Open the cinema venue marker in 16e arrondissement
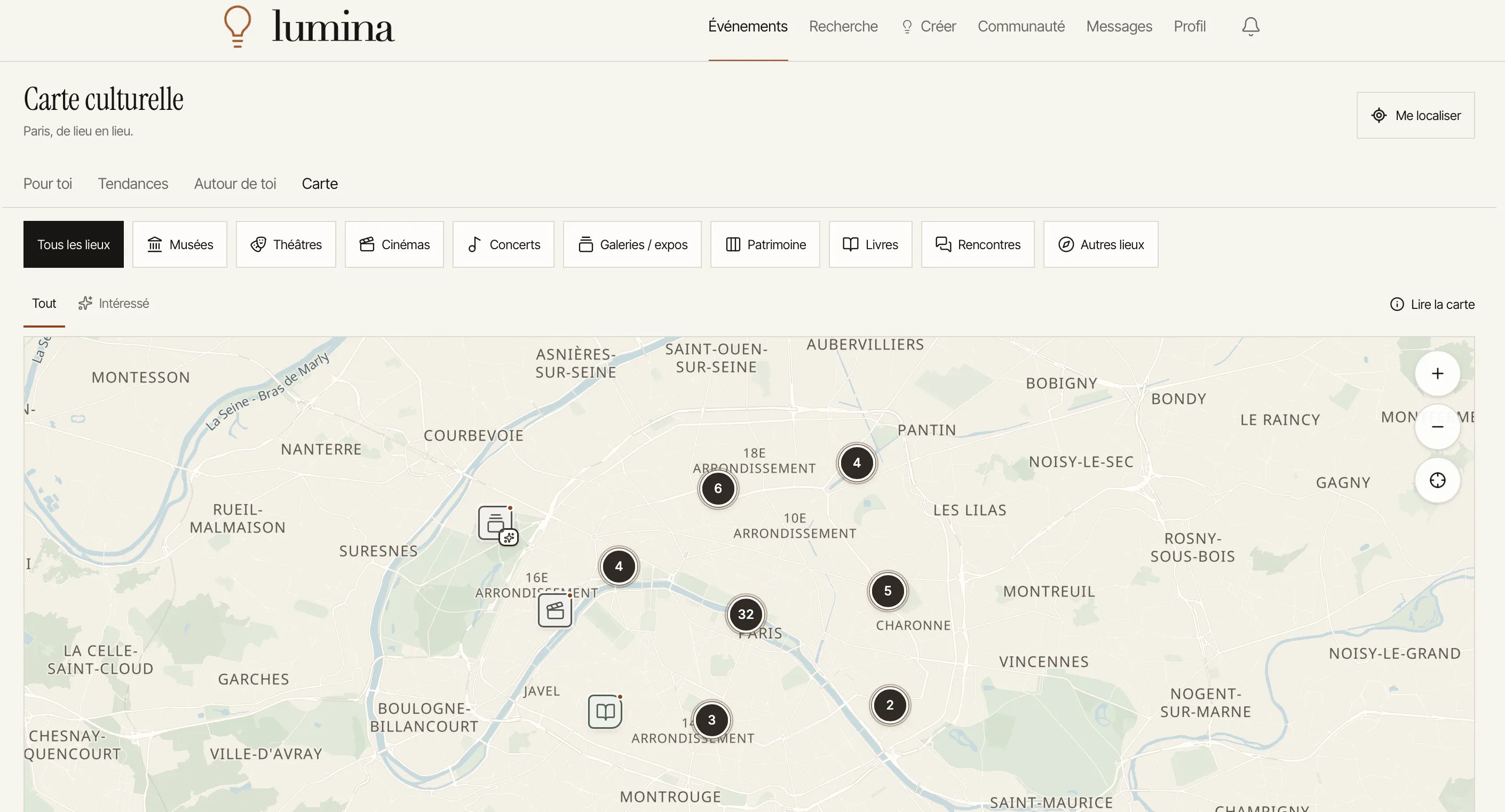 pos(555,610)
